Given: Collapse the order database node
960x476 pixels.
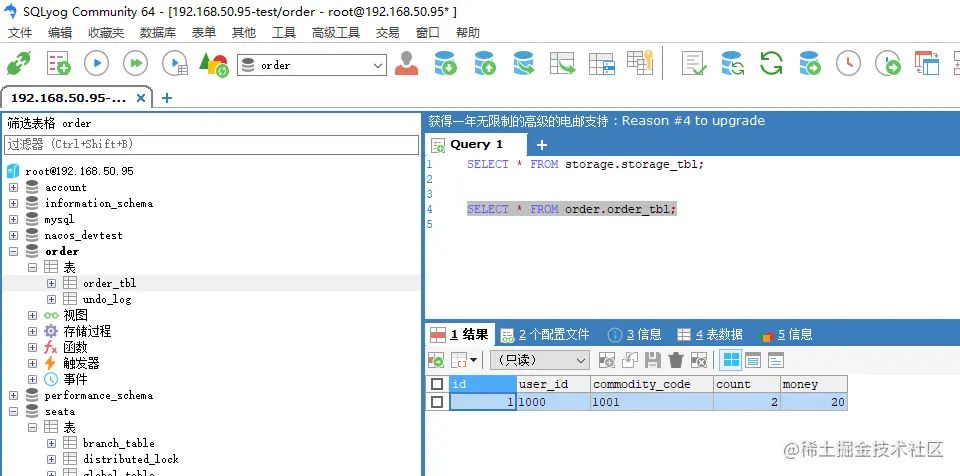Looking at the screenshot, I should 13,251.
